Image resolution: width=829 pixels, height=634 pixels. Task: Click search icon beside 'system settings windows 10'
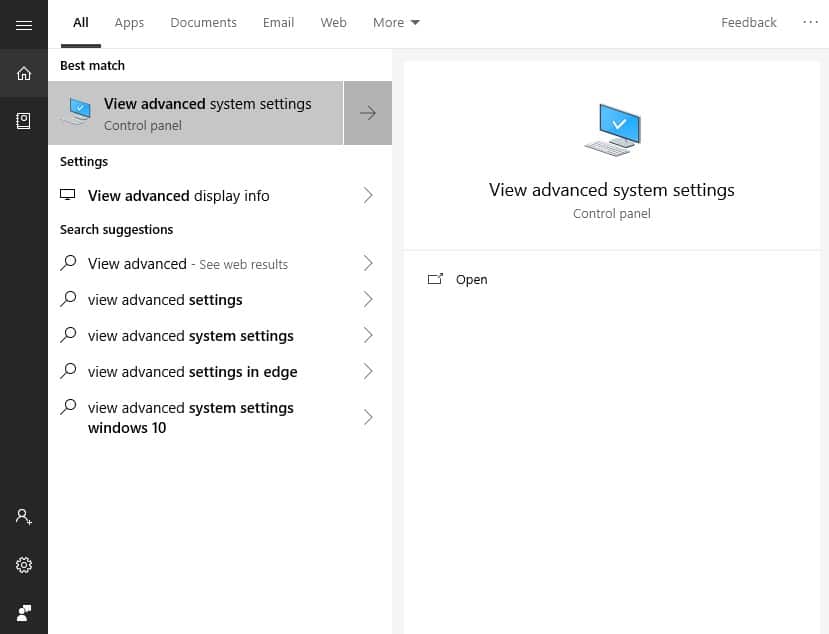tap(68, 407)
